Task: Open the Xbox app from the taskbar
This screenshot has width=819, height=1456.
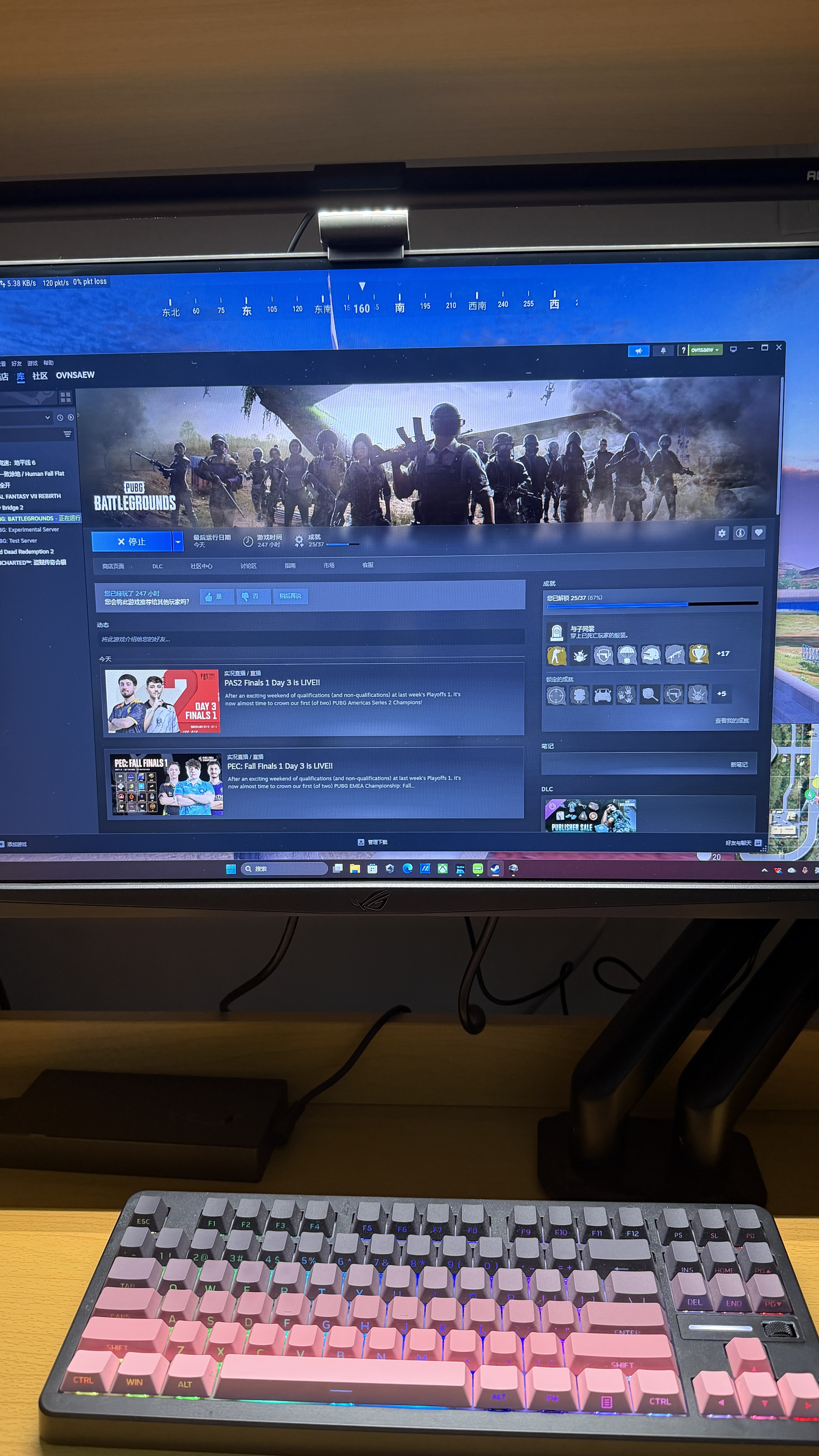Action: [x=443, y=869]
